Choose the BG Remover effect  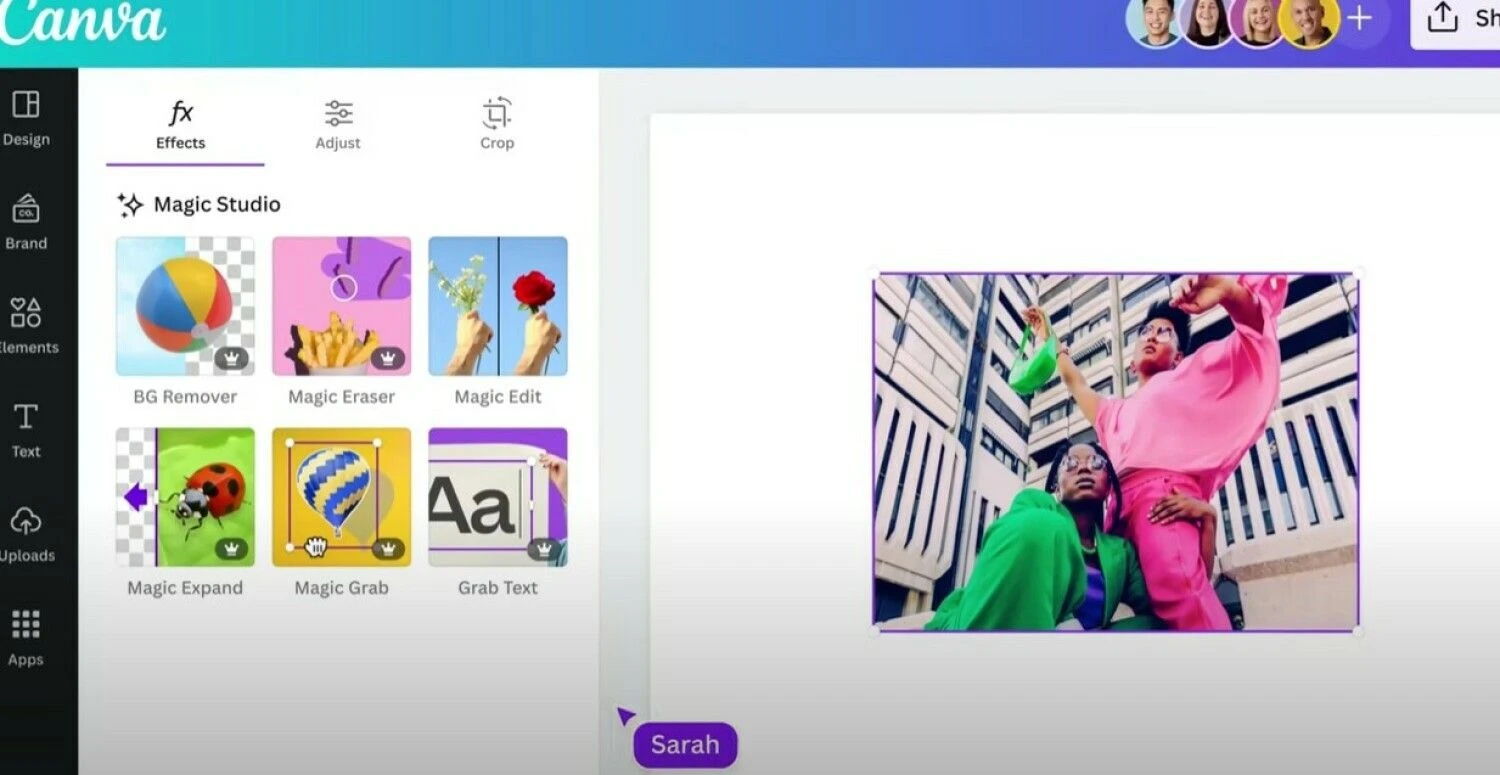click(x=185, y=306)
